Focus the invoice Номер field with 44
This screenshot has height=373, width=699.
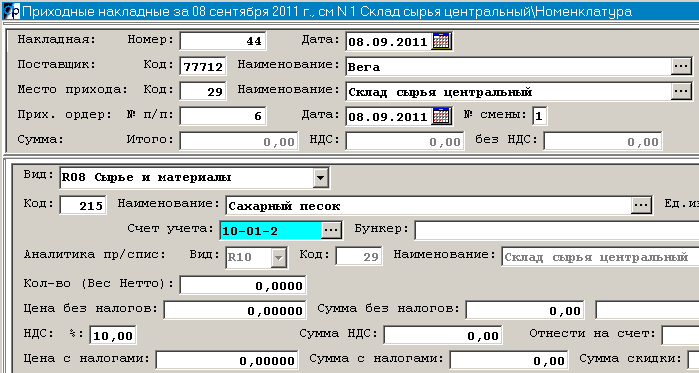223,41
